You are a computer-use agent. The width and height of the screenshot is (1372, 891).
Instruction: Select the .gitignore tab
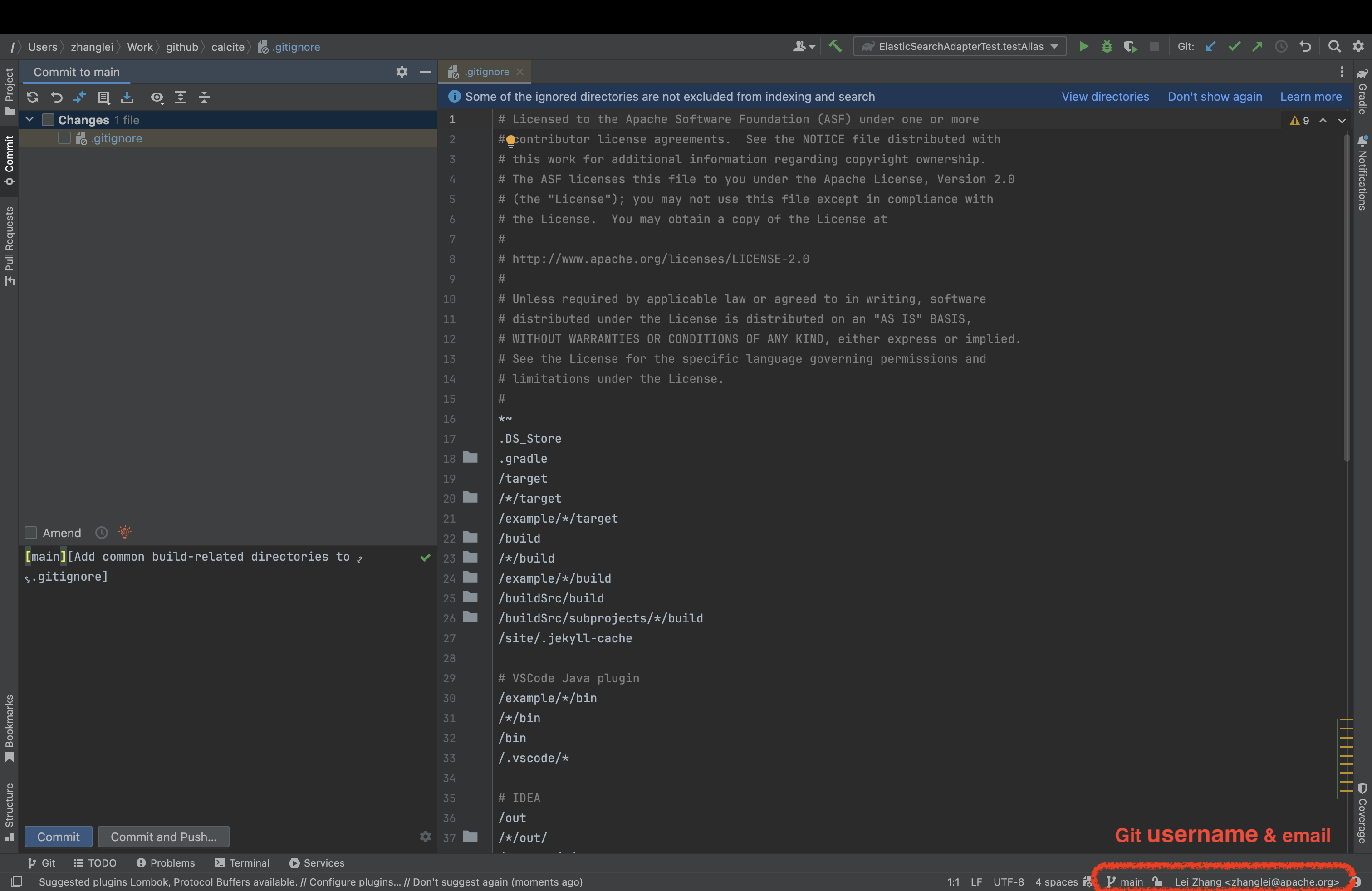tap(487, 71)
